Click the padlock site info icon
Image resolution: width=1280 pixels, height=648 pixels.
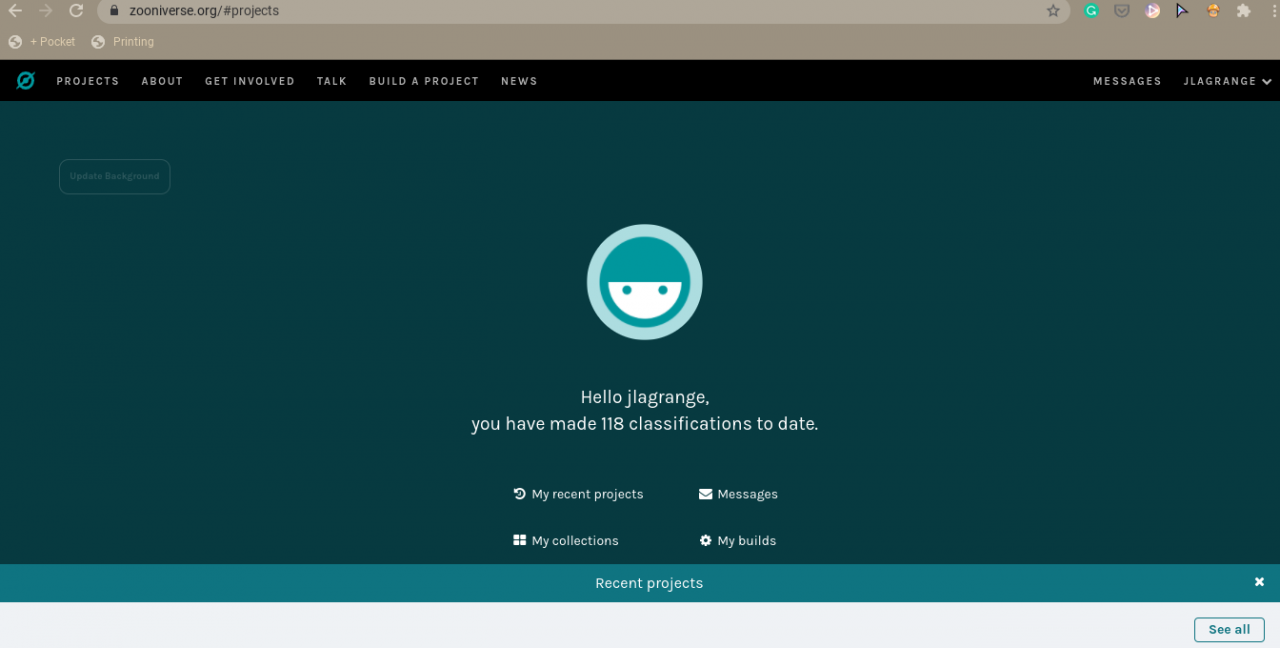[114, 11]
